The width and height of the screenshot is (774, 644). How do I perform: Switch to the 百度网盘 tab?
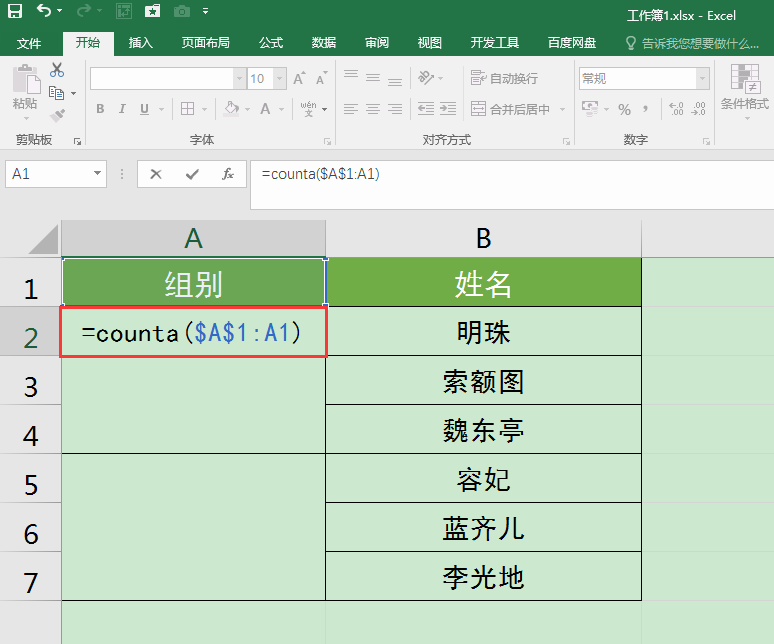click(572, 43)
